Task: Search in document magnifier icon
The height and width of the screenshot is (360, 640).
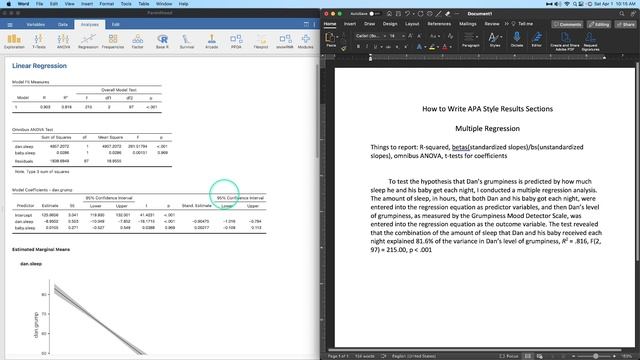Action: coord(622,14)
